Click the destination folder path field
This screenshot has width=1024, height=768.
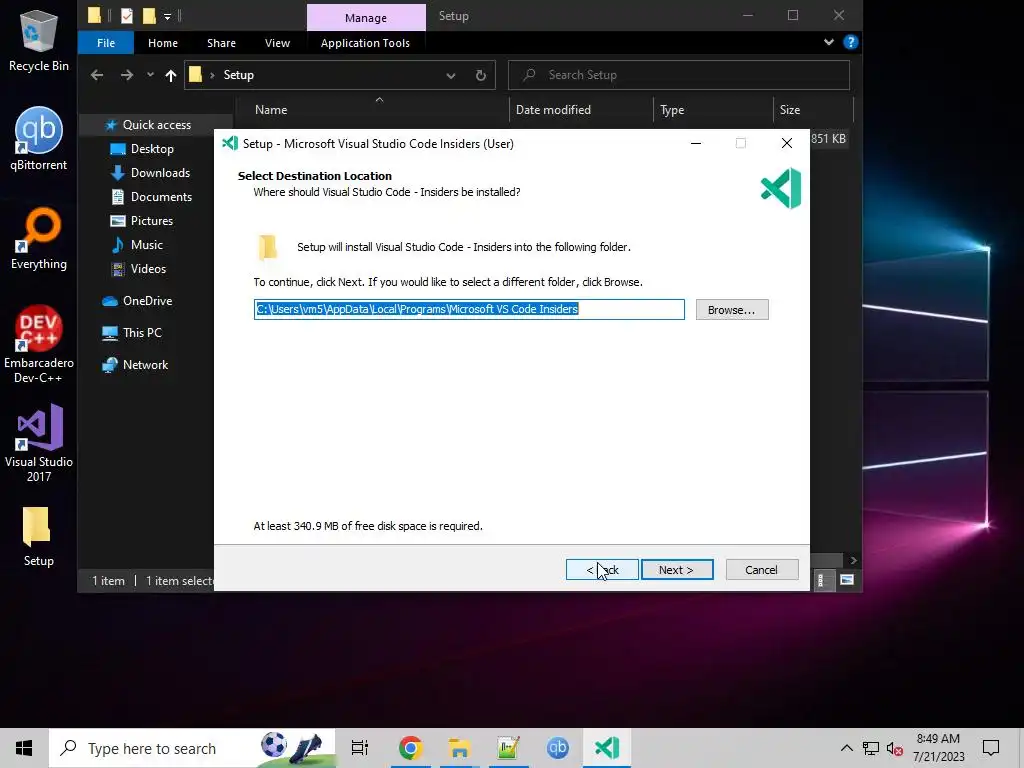pos(469,310)
